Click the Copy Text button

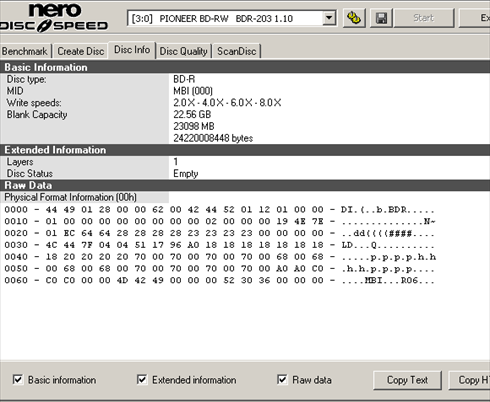pos(407,380)
